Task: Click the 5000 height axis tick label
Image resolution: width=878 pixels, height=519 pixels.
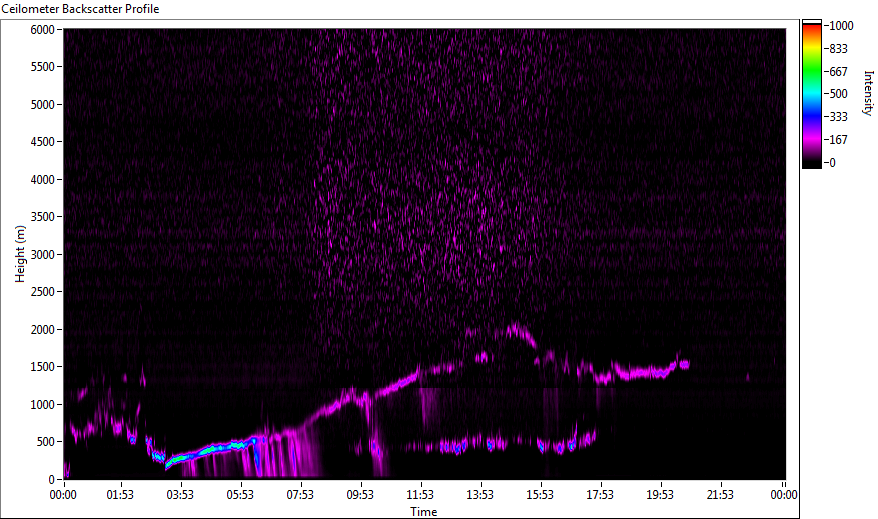Action: (43, 104)
